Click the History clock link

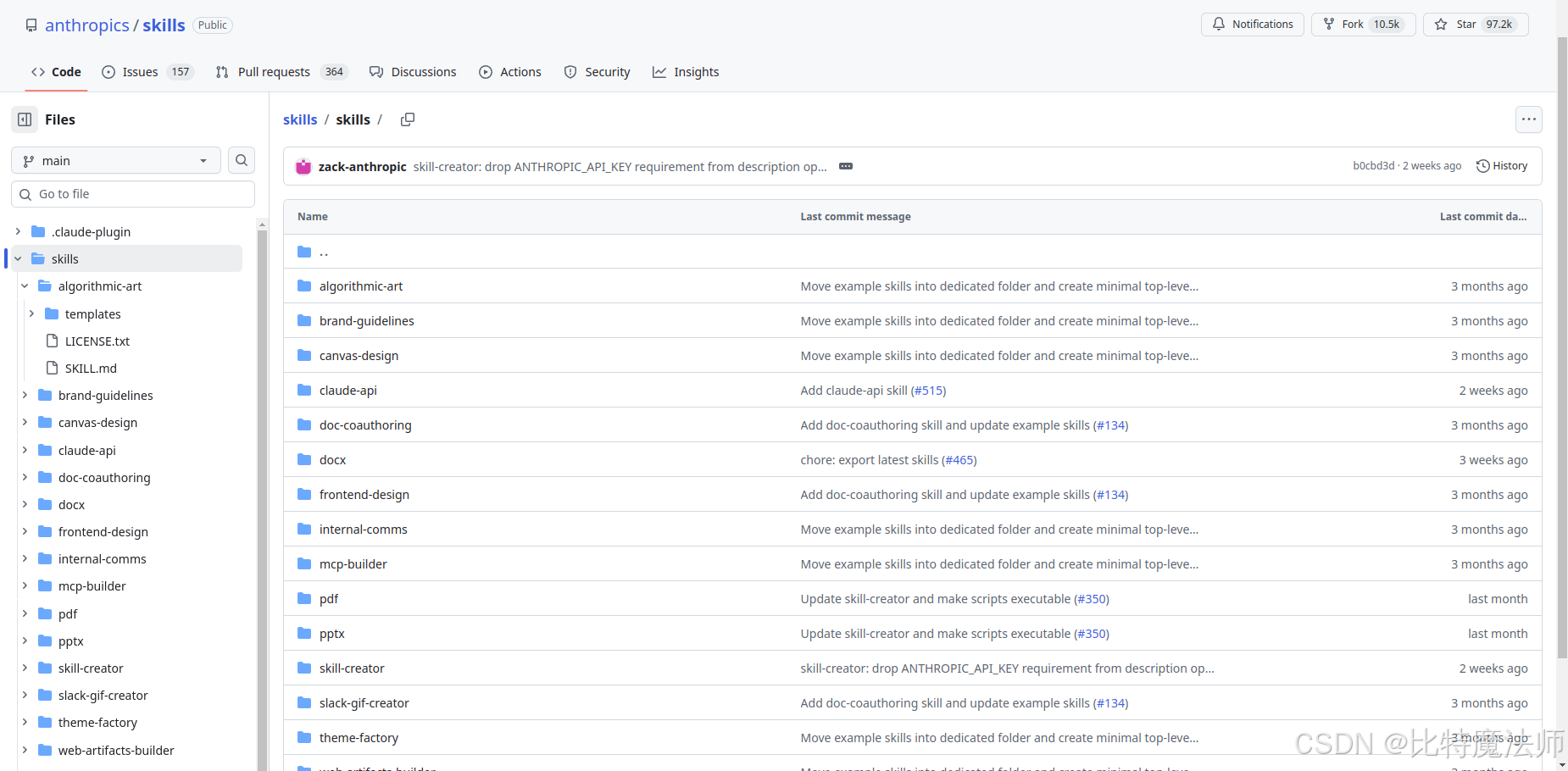[1502, 166]
